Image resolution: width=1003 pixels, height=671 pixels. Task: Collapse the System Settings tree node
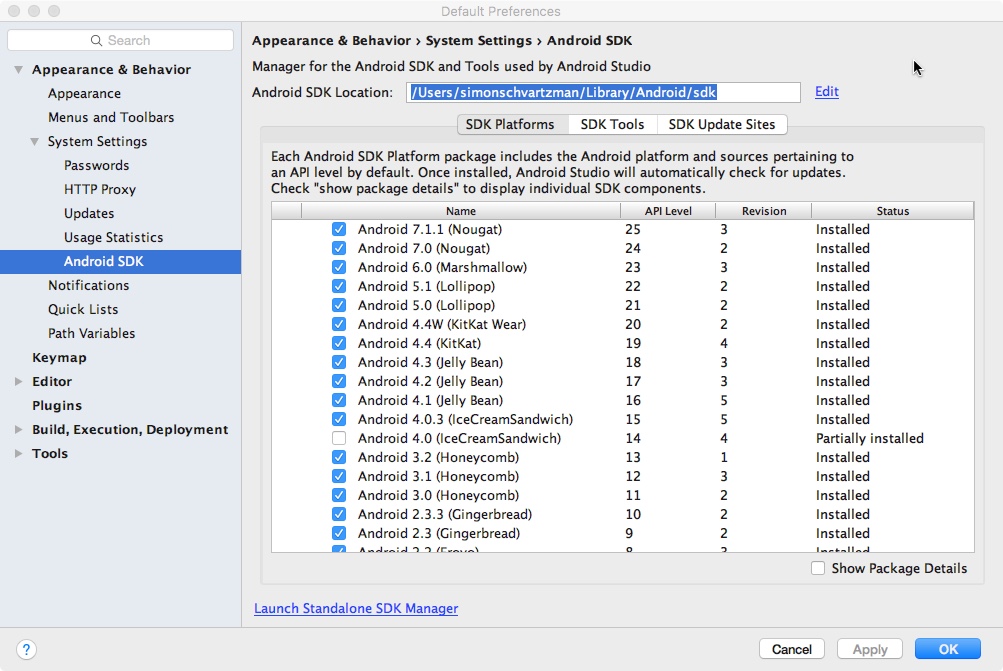[35, 142]
